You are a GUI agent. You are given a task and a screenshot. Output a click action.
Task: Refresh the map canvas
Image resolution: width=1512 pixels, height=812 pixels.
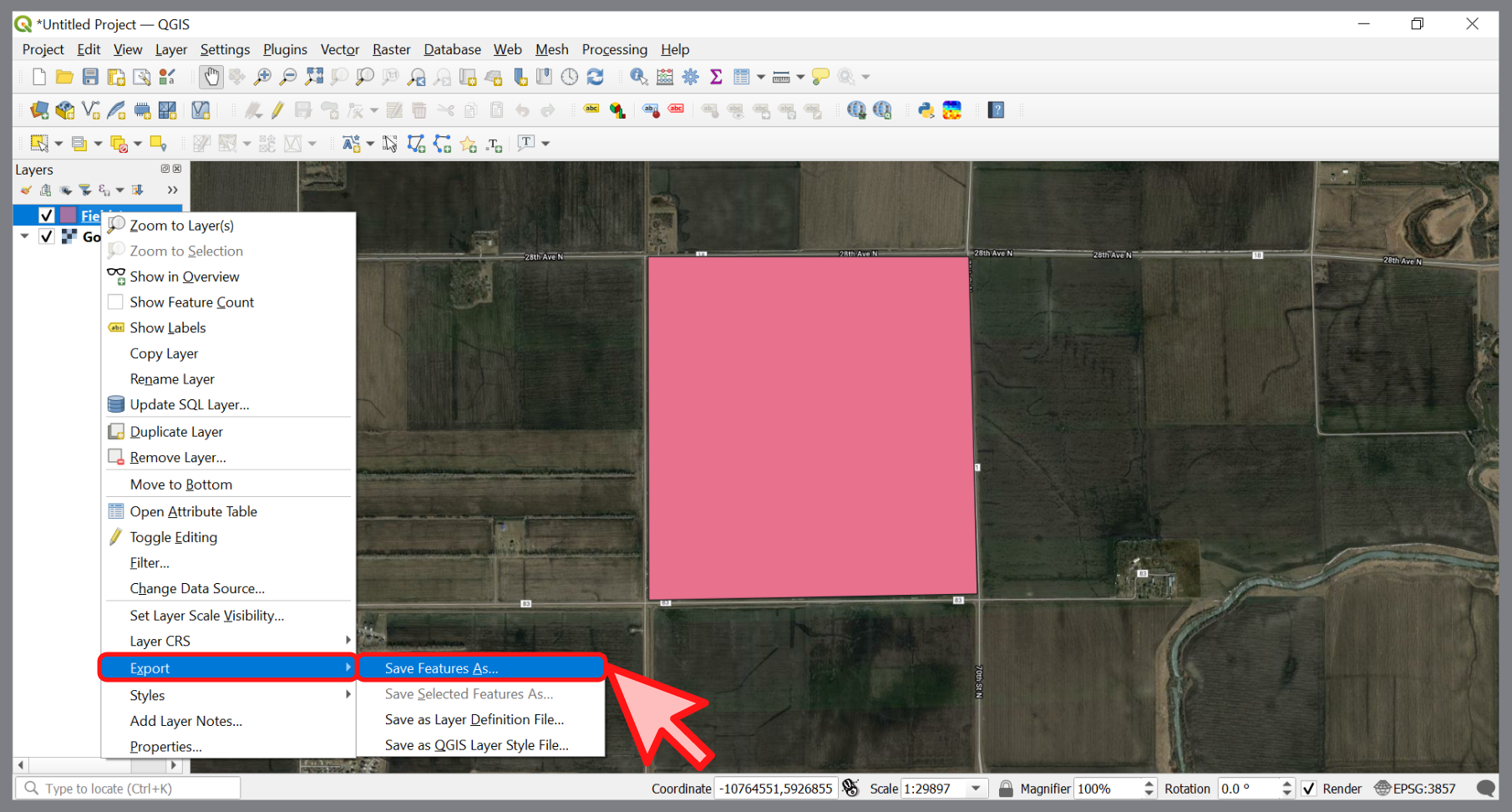tap(596, 76)
